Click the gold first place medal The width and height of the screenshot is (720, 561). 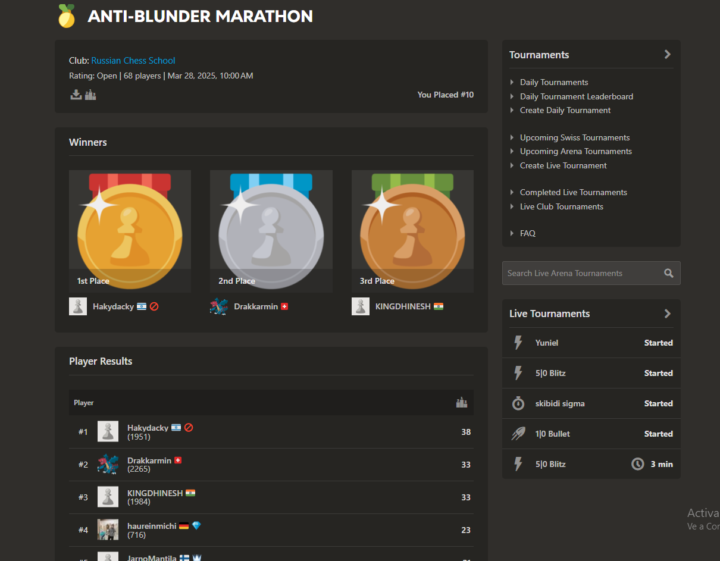(x=129, y=230)
